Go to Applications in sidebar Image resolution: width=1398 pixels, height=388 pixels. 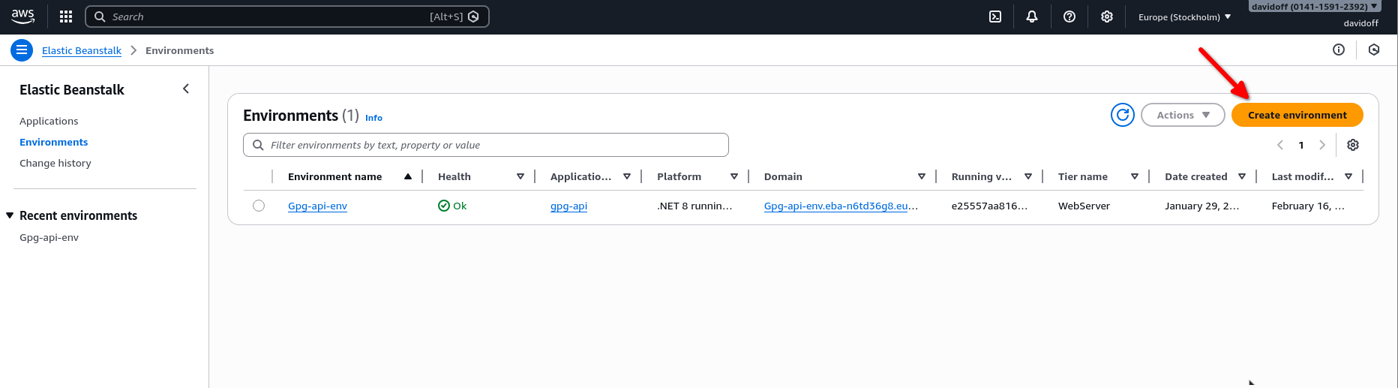[49, 121]
